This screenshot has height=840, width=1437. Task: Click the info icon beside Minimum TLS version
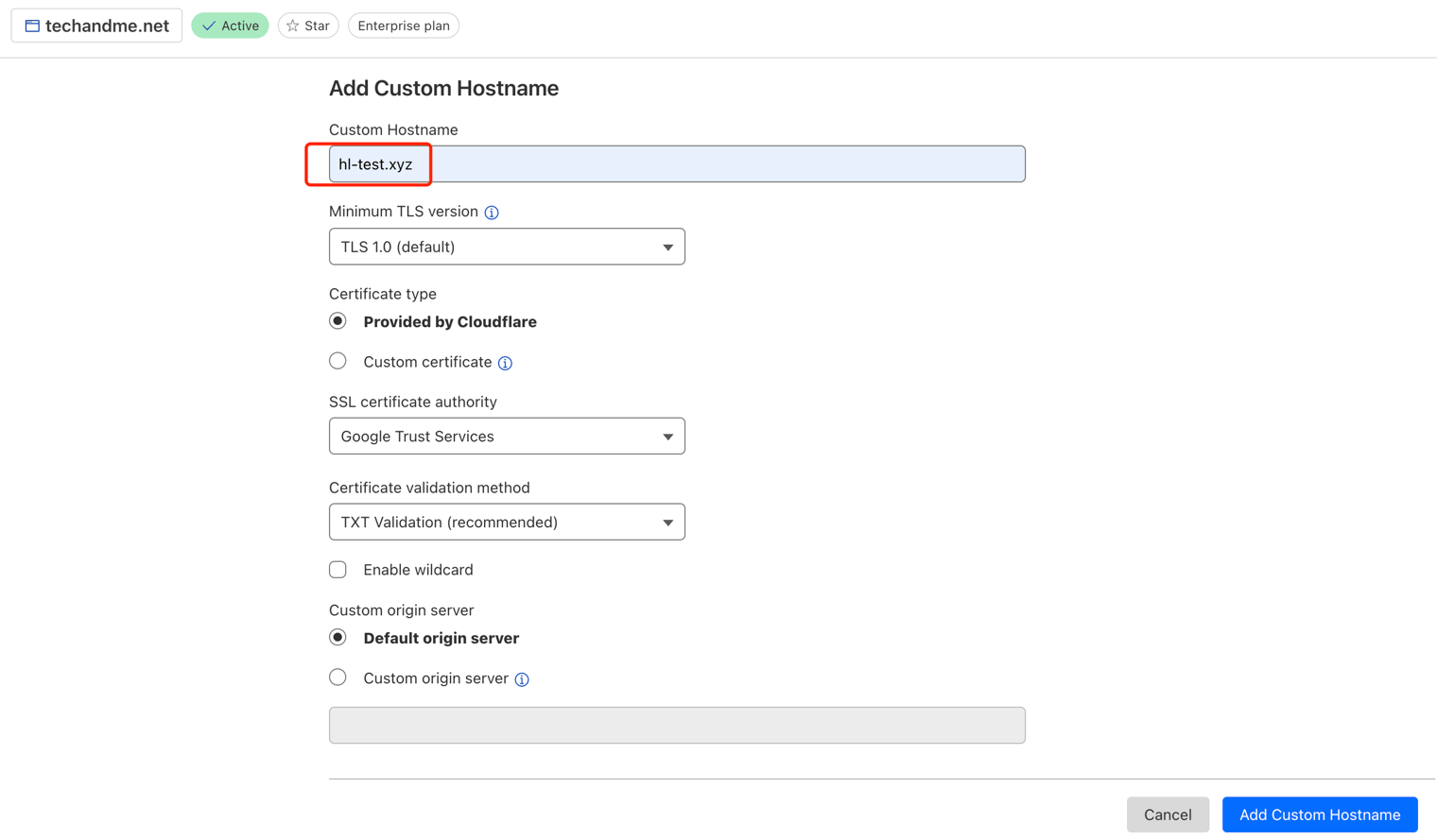point(492,213)
